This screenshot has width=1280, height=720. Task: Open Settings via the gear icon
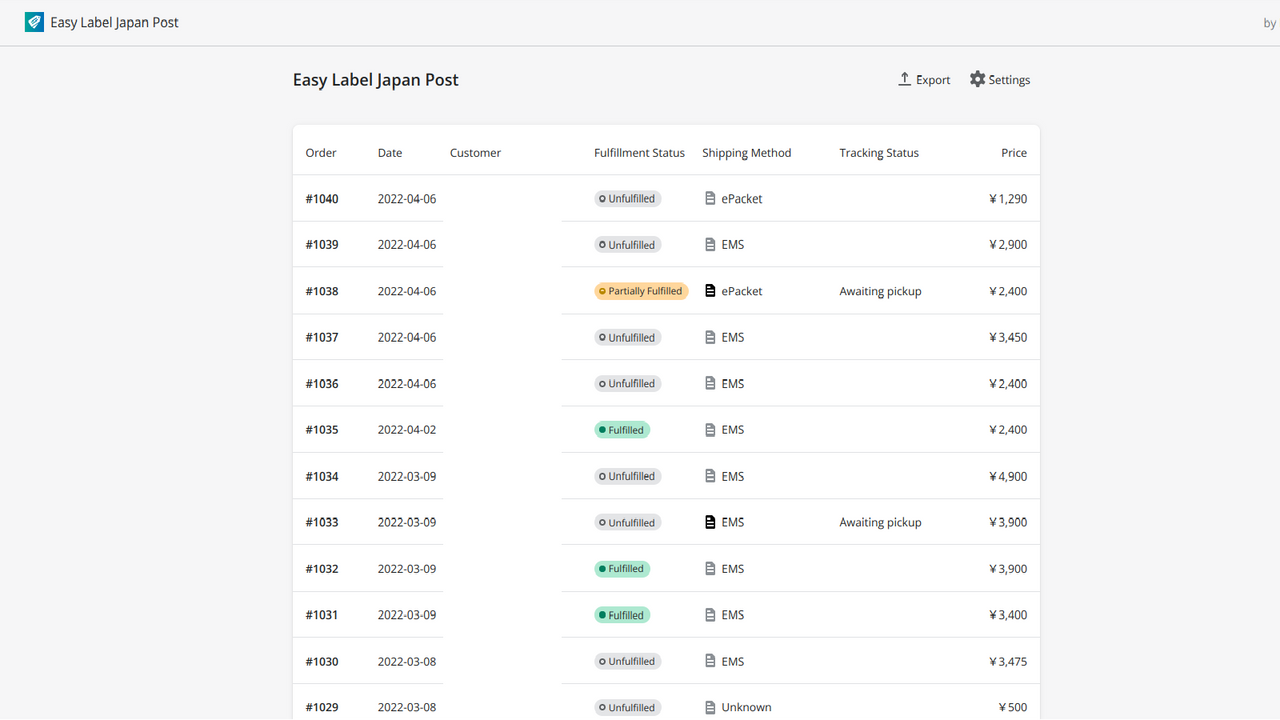click(x=976, y=78)
